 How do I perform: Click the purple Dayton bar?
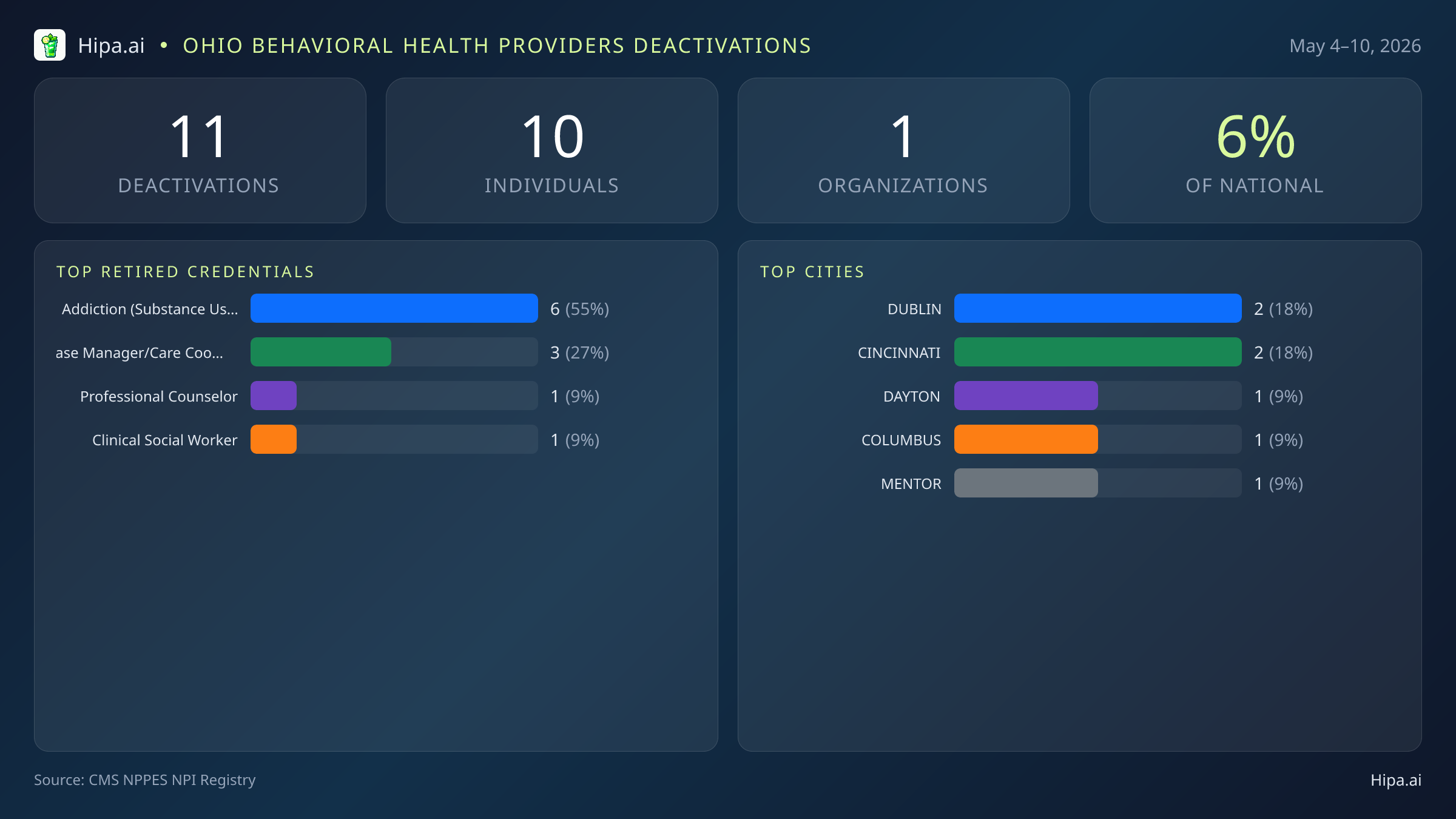click(x=1026, y=396)
